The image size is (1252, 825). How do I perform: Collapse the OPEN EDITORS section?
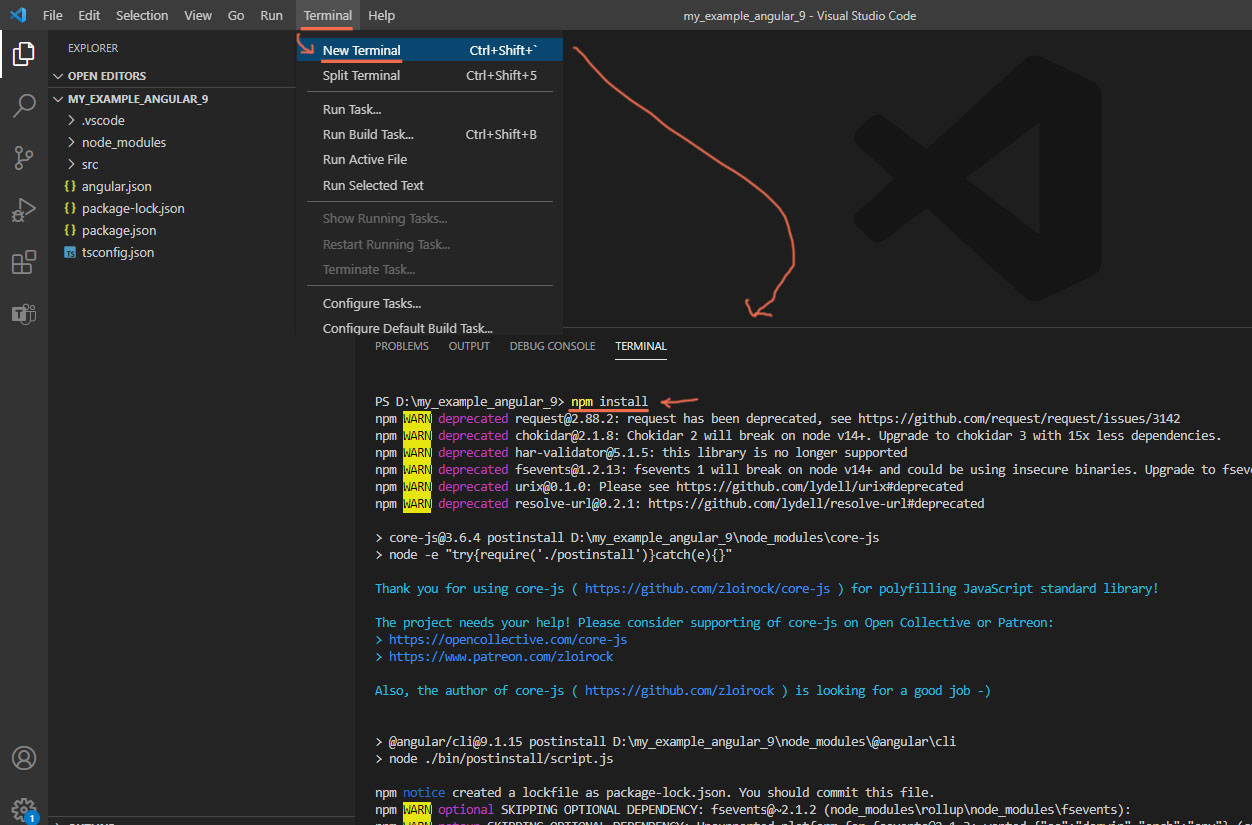pos(106,76)
